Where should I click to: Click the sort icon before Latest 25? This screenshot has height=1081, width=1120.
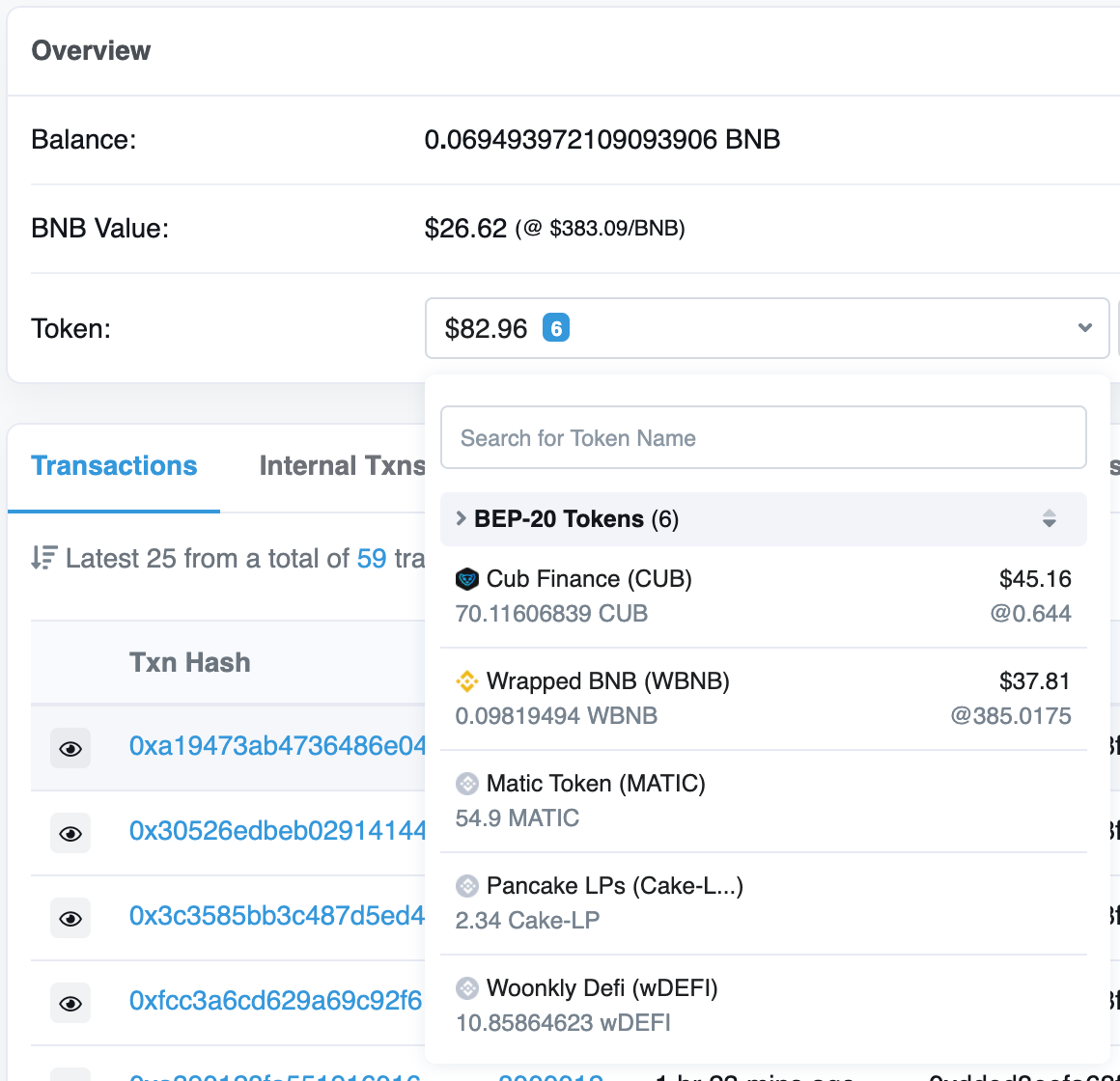[x=43, y=558]
